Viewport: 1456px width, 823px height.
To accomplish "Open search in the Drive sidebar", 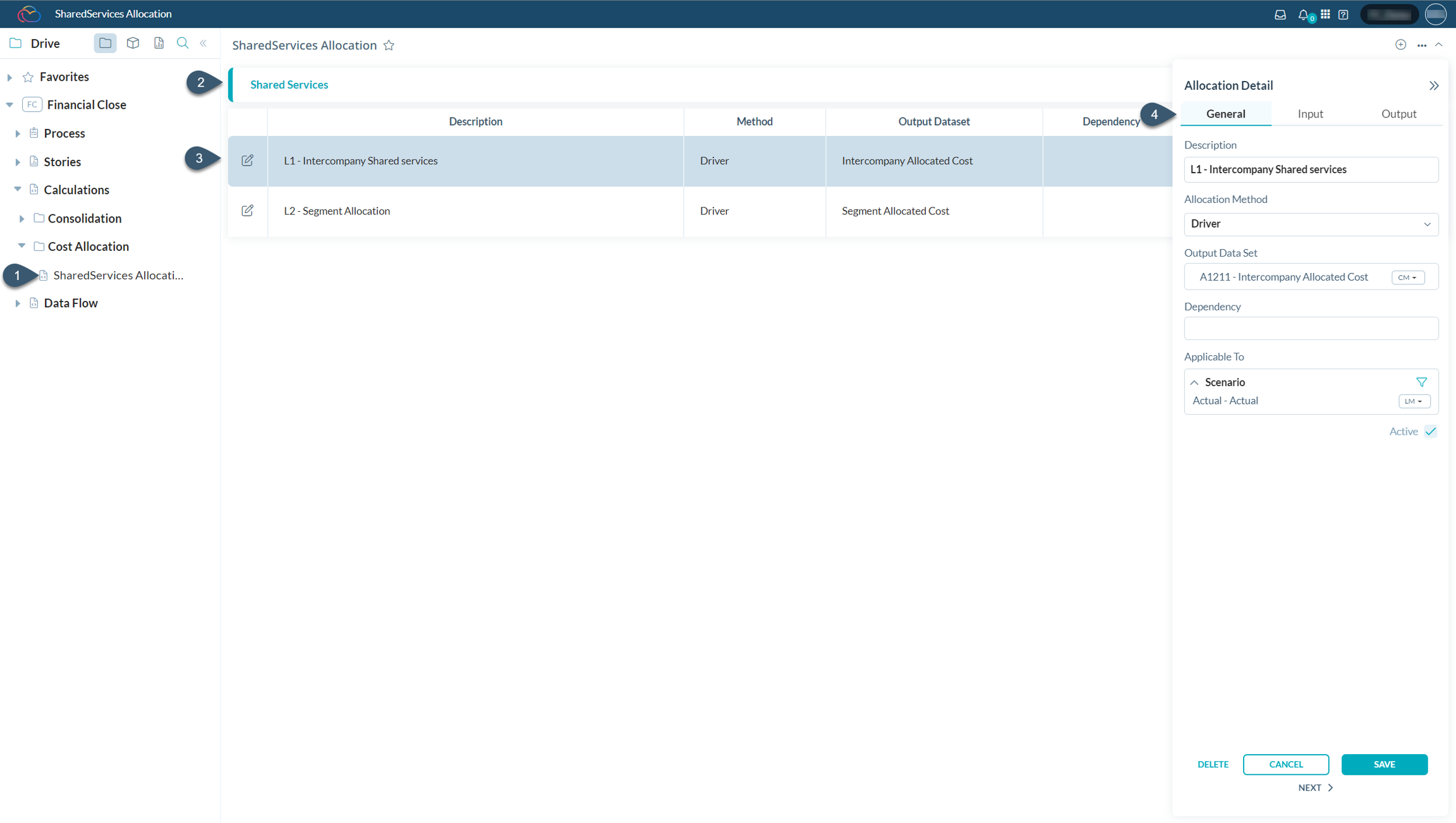I will pos(183,43).
